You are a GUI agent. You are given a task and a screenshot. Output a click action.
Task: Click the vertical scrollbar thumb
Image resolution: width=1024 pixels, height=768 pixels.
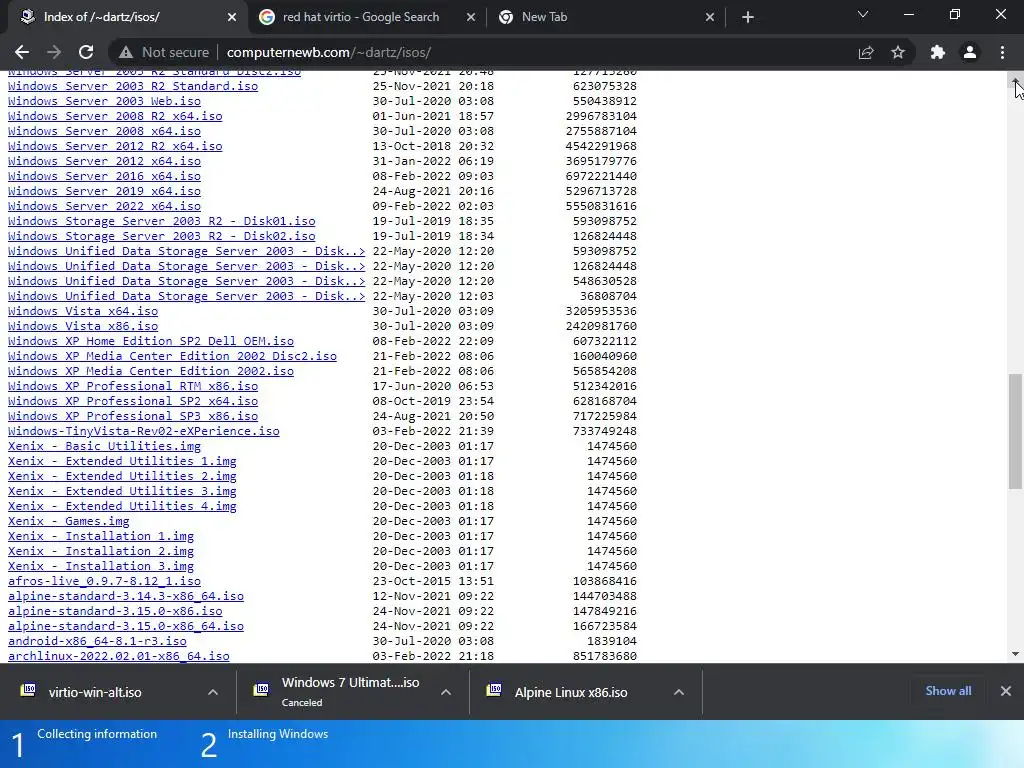tap(1016, 431)
